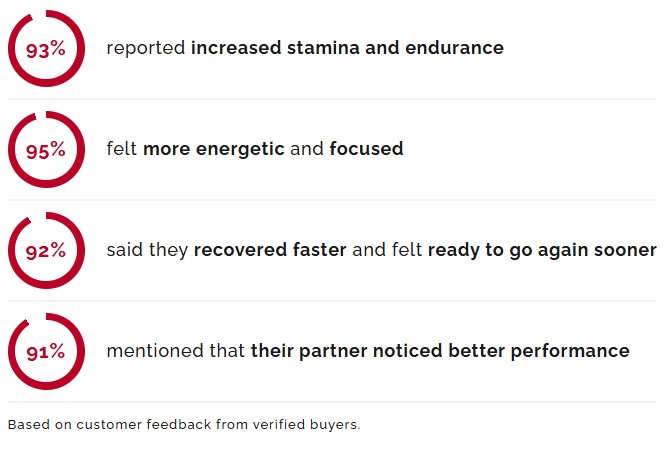Click the word "reported" in first row

click(146, 48)
